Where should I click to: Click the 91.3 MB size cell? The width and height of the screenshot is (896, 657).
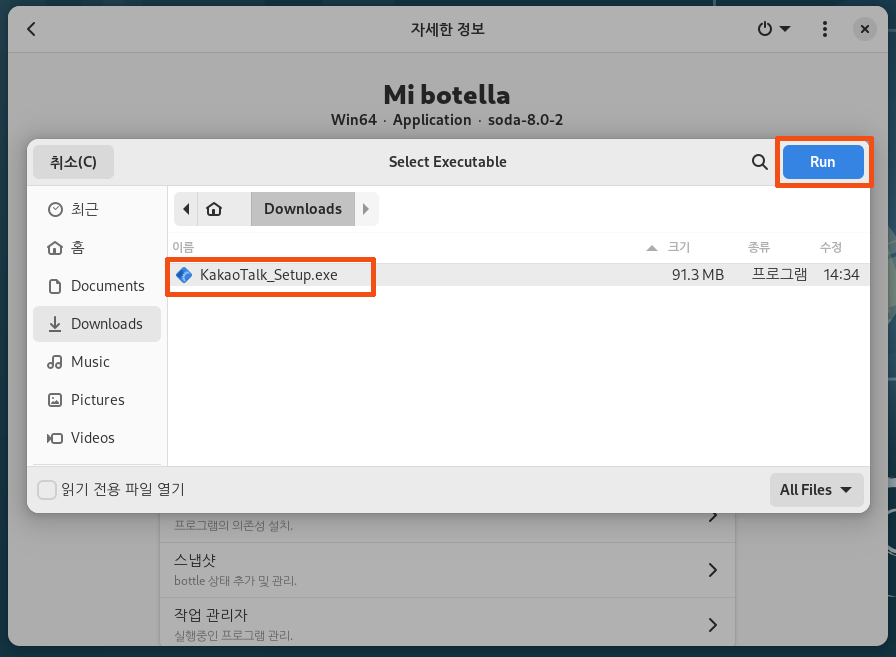697,275
